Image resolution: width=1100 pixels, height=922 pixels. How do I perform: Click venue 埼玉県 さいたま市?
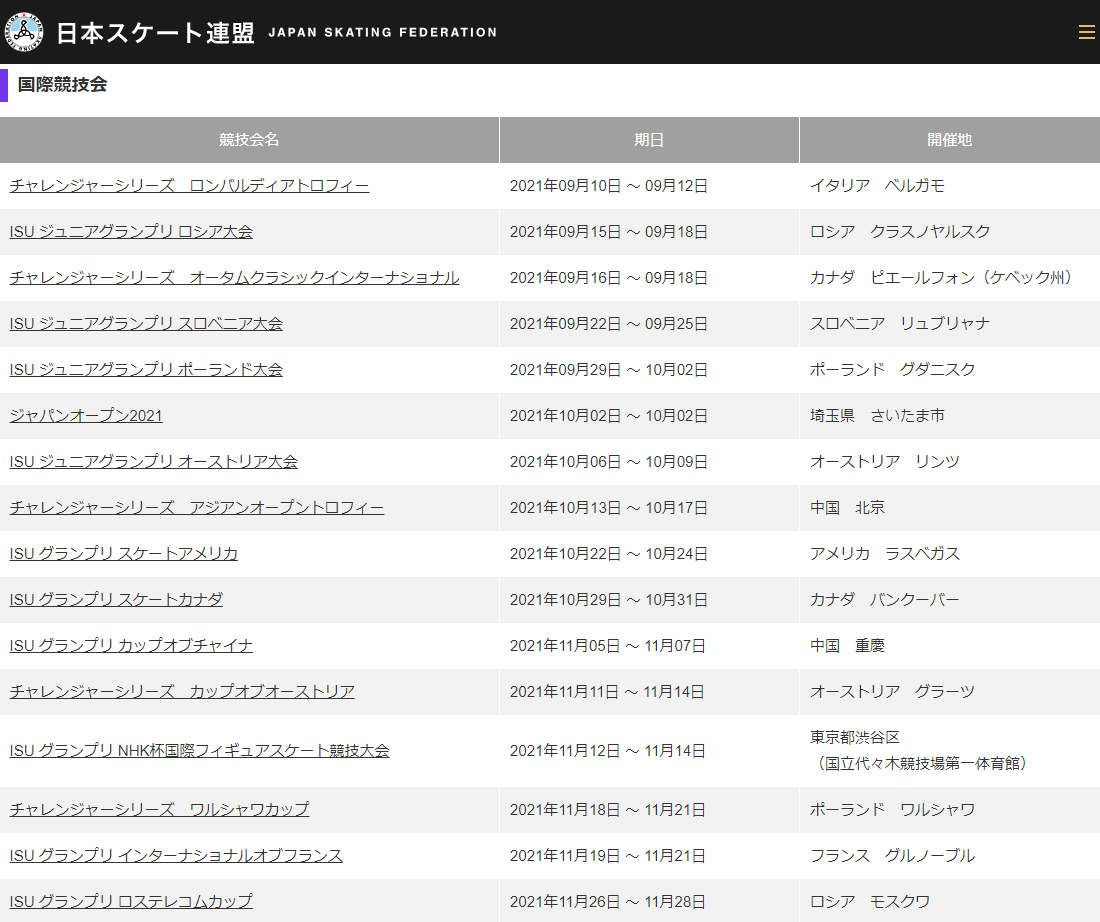click(877, 415)
